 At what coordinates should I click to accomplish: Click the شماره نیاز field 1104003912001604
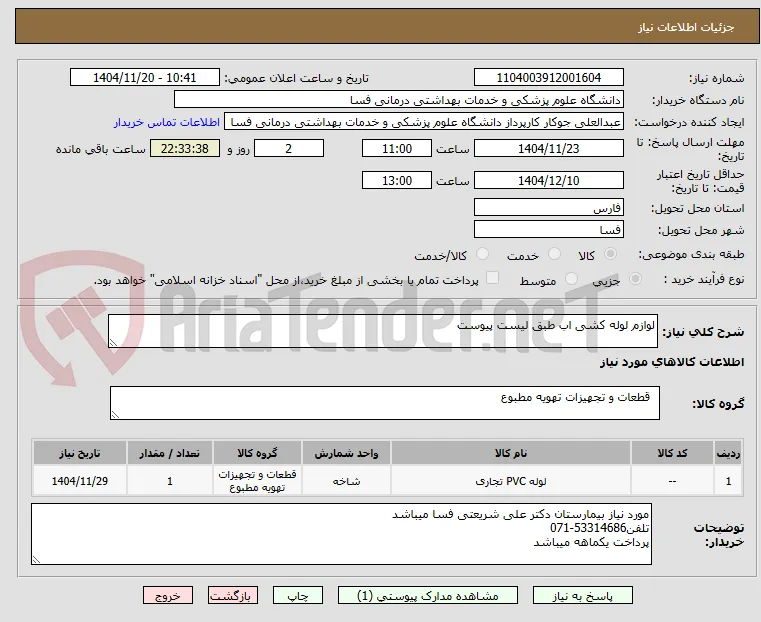(x=548, y=78)
